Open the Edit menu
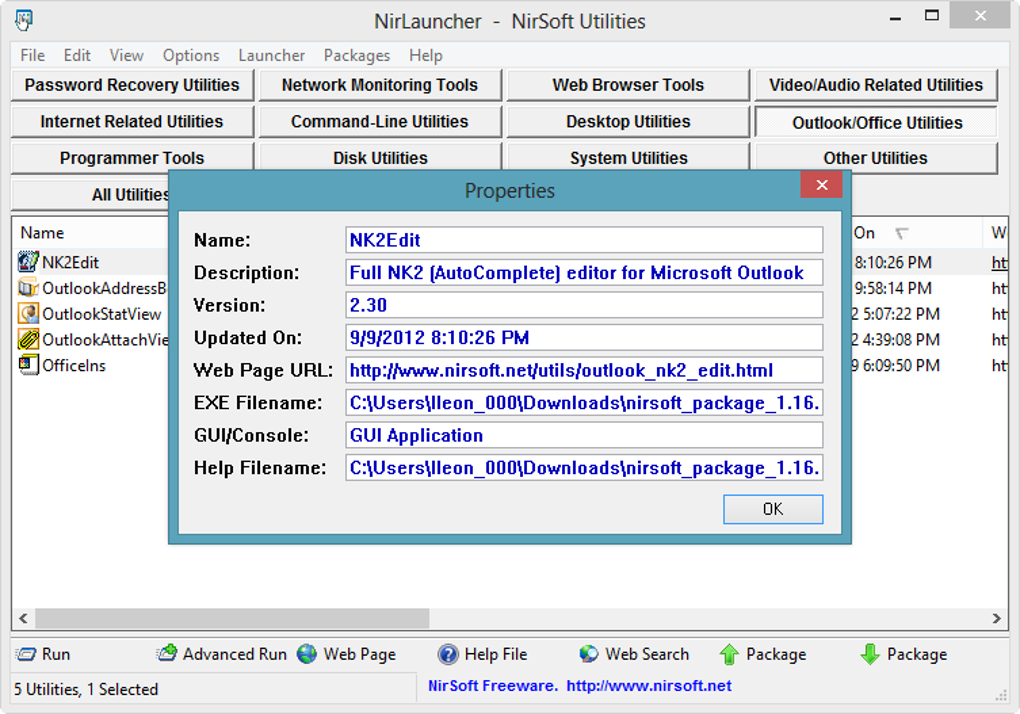Viewport: 1020px width, 714px height. (x=77, y=55)
